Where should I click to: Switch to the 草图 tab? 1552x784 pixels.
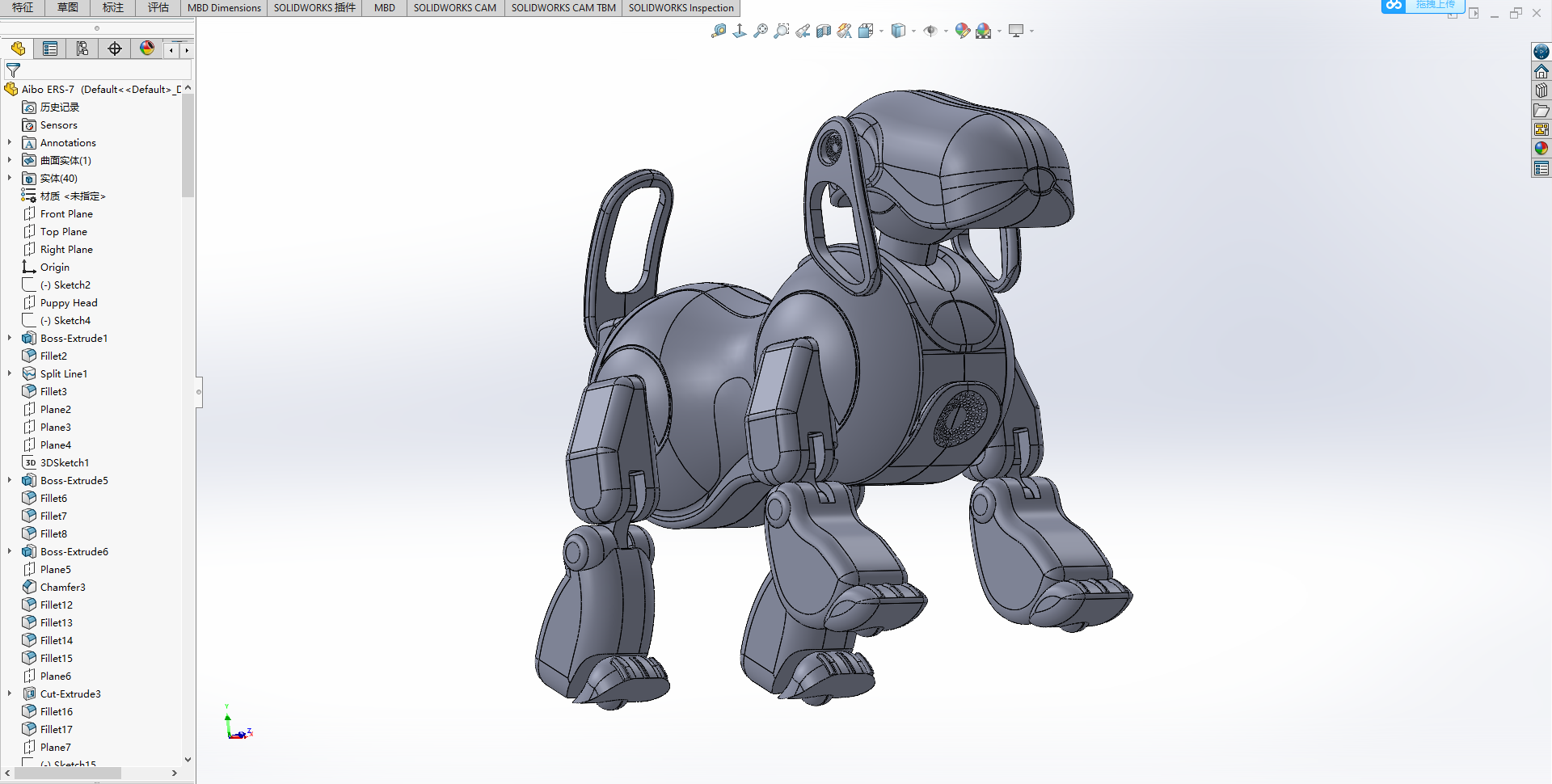[x=68, y=8]
